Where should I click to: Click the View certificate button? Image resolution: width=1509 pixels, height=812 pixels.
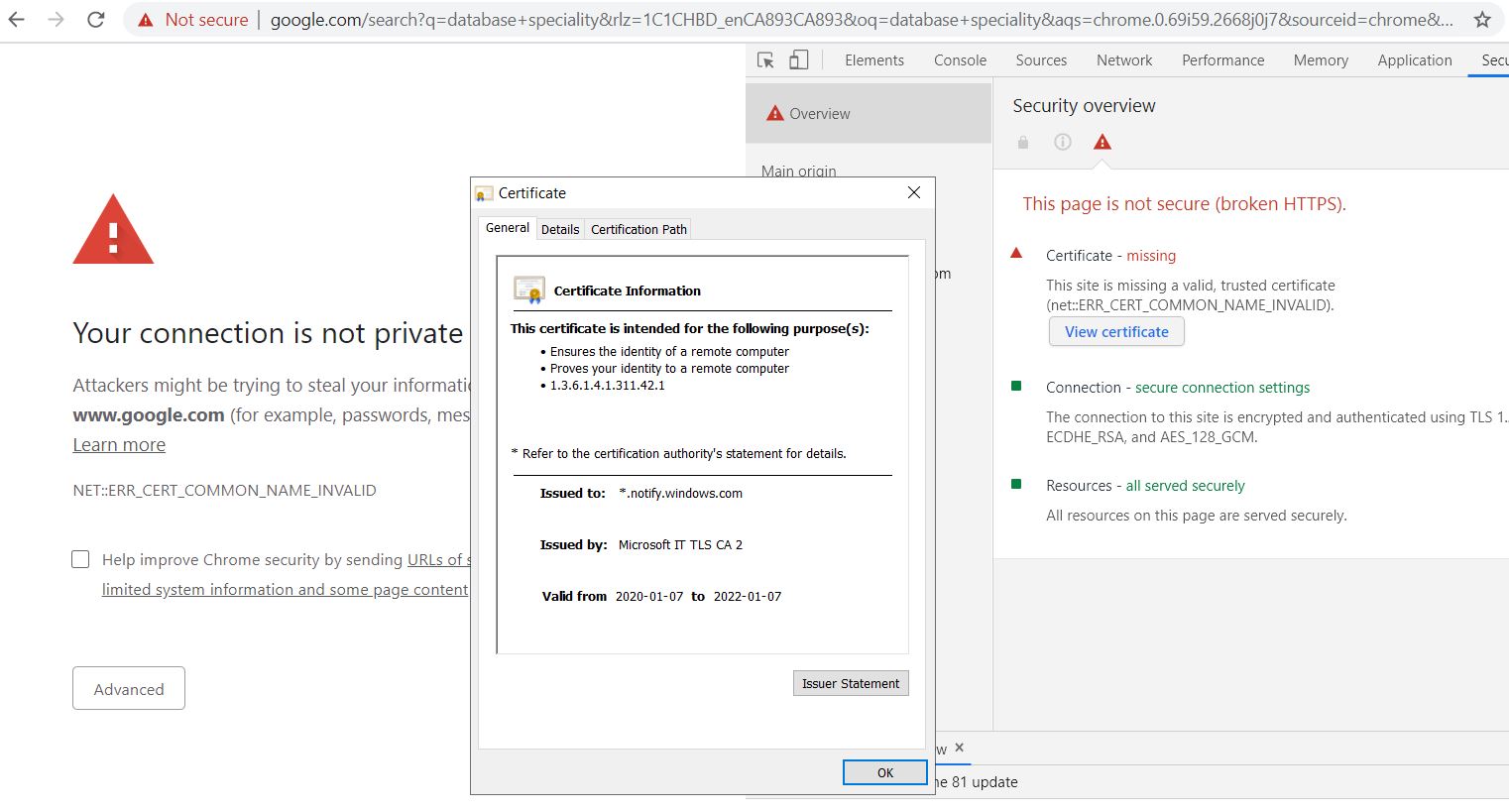point(1116,331)
